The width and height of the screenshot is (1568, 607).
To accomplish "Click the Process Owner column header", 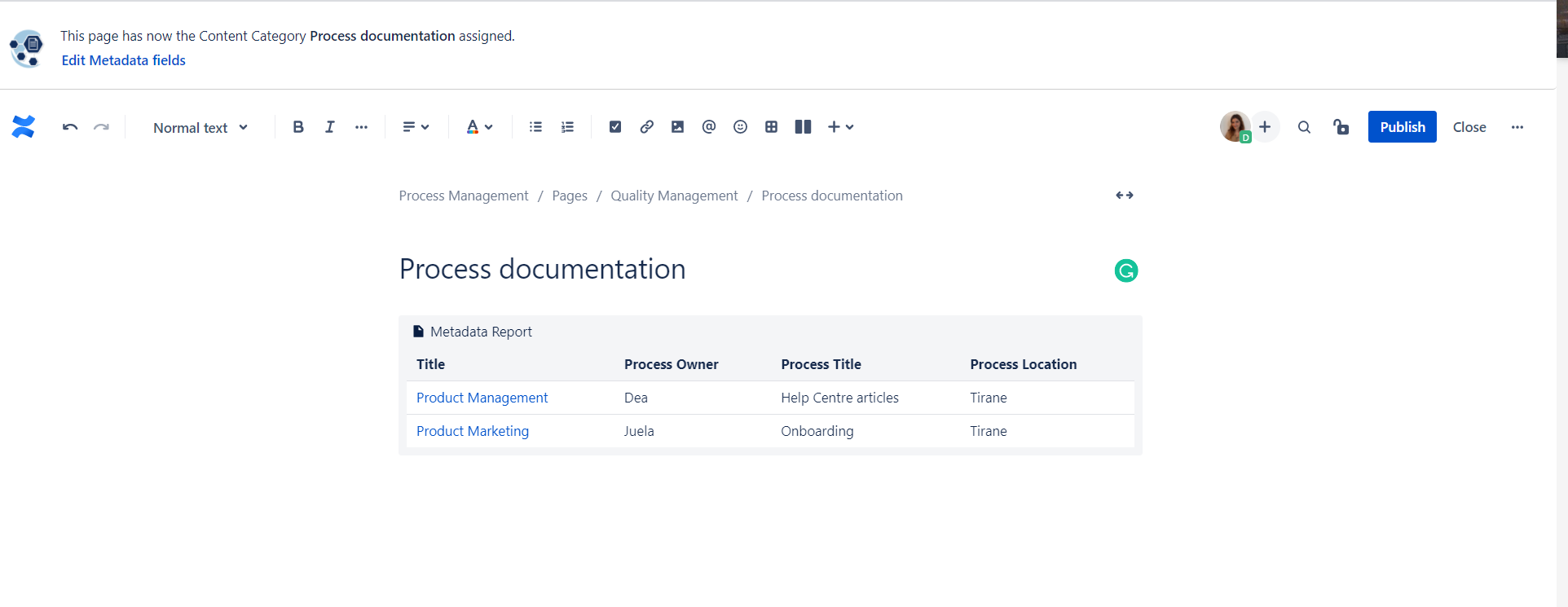I will [672, 364].
